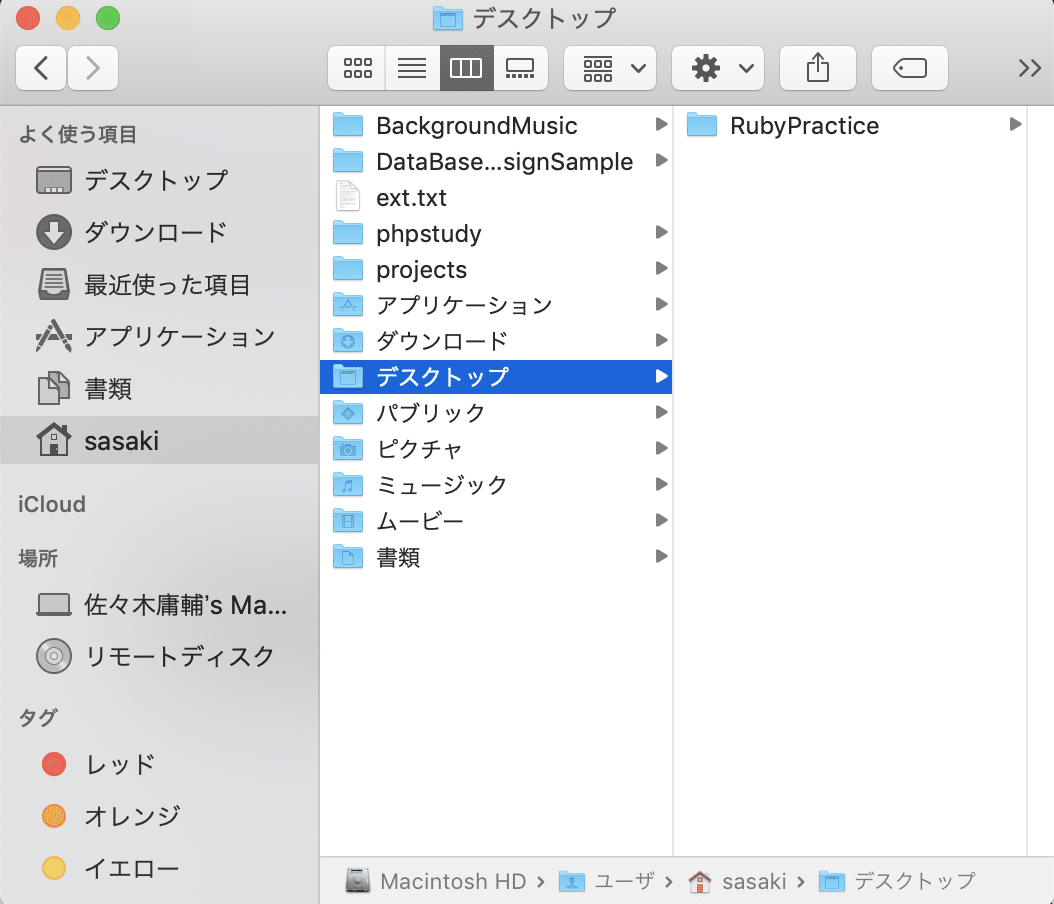Select the ミュージック folder icon

[x=348, y=485]
